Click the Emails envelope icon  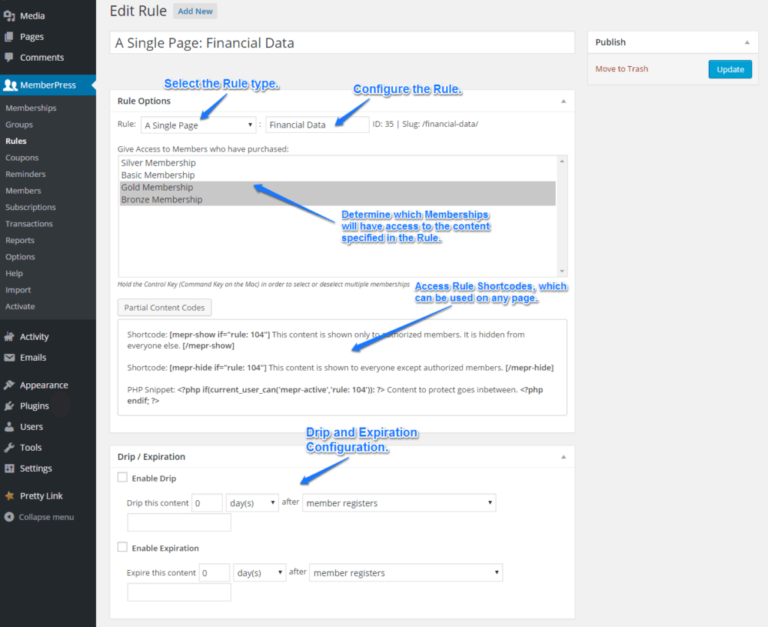[x=9, y=358]
